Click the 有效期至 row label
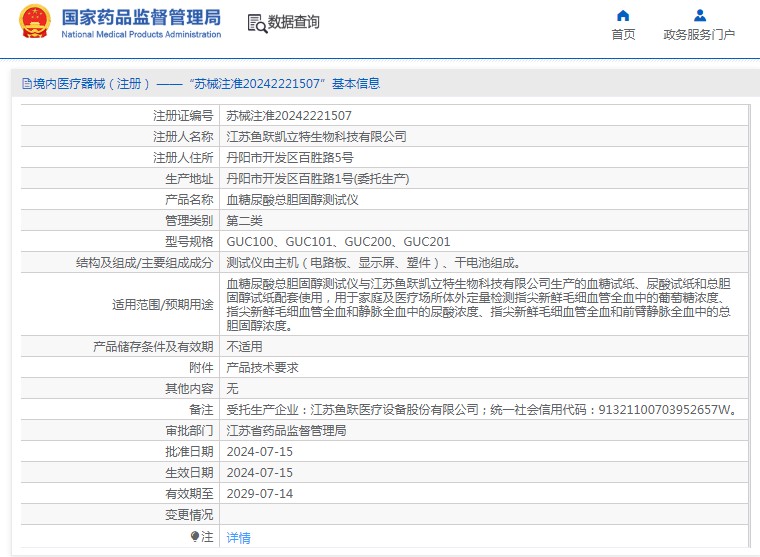 [x=189, y=493]
